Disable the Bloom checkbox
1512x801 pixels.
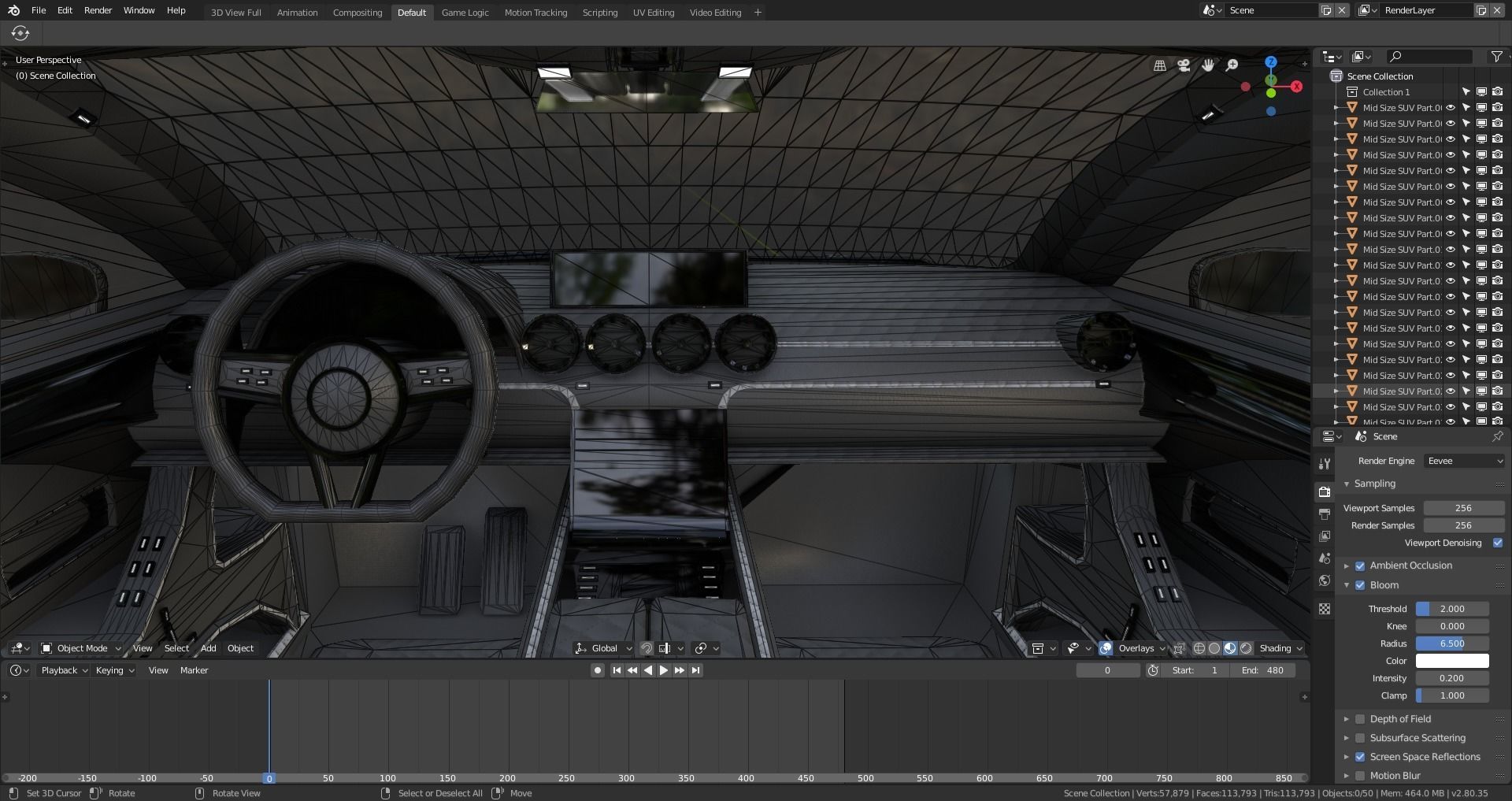pos(1360,585)
